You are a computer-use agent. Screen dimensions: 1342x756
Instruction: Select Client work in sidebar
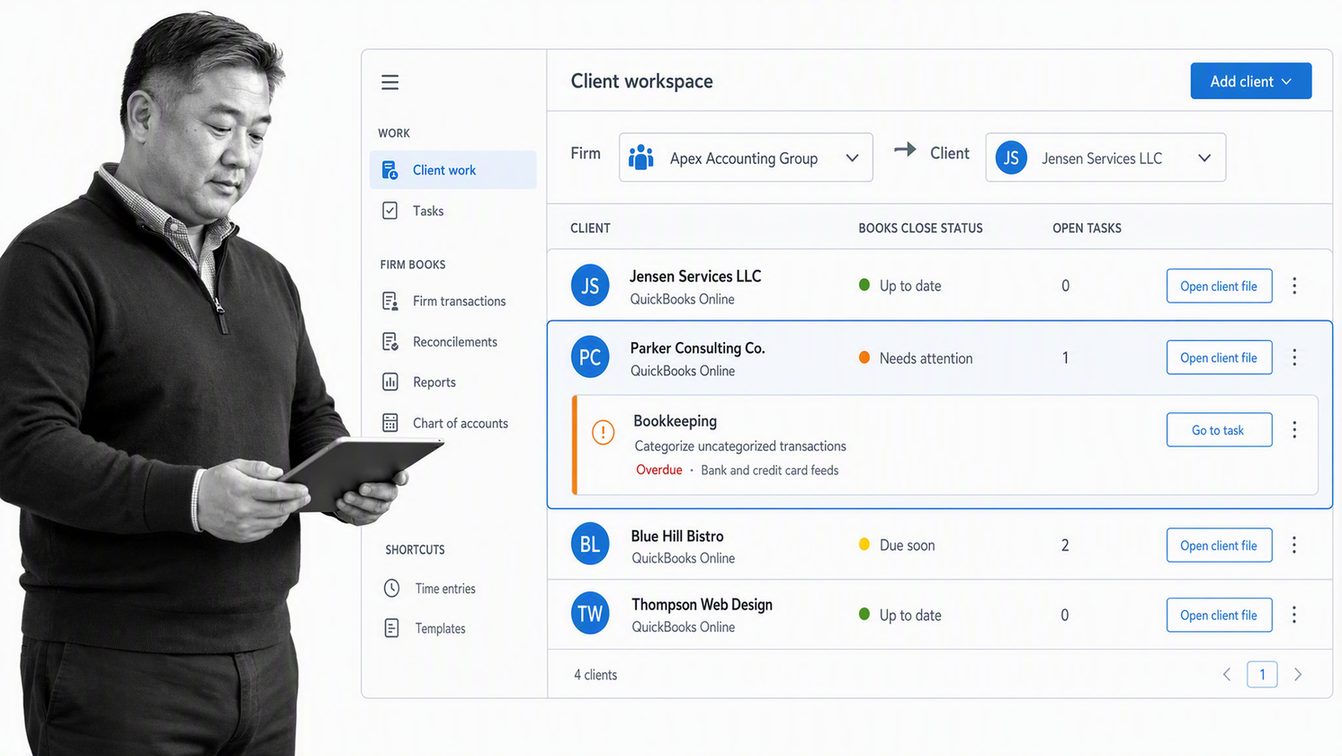click(x=453, y=170)
